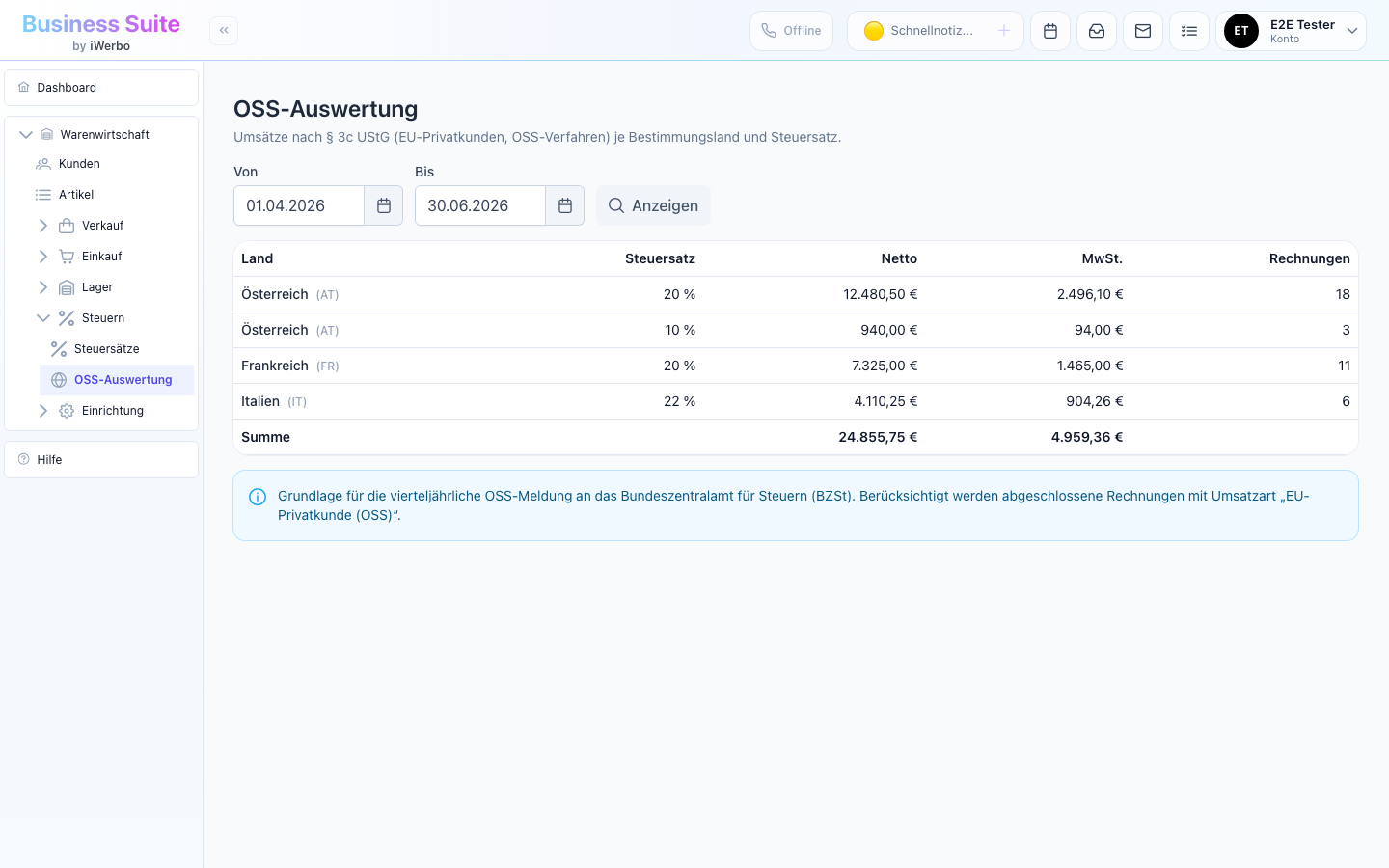Open the calendar icon in top bar
Viewport: 1389px width, 868px height.
[1050, 31]
